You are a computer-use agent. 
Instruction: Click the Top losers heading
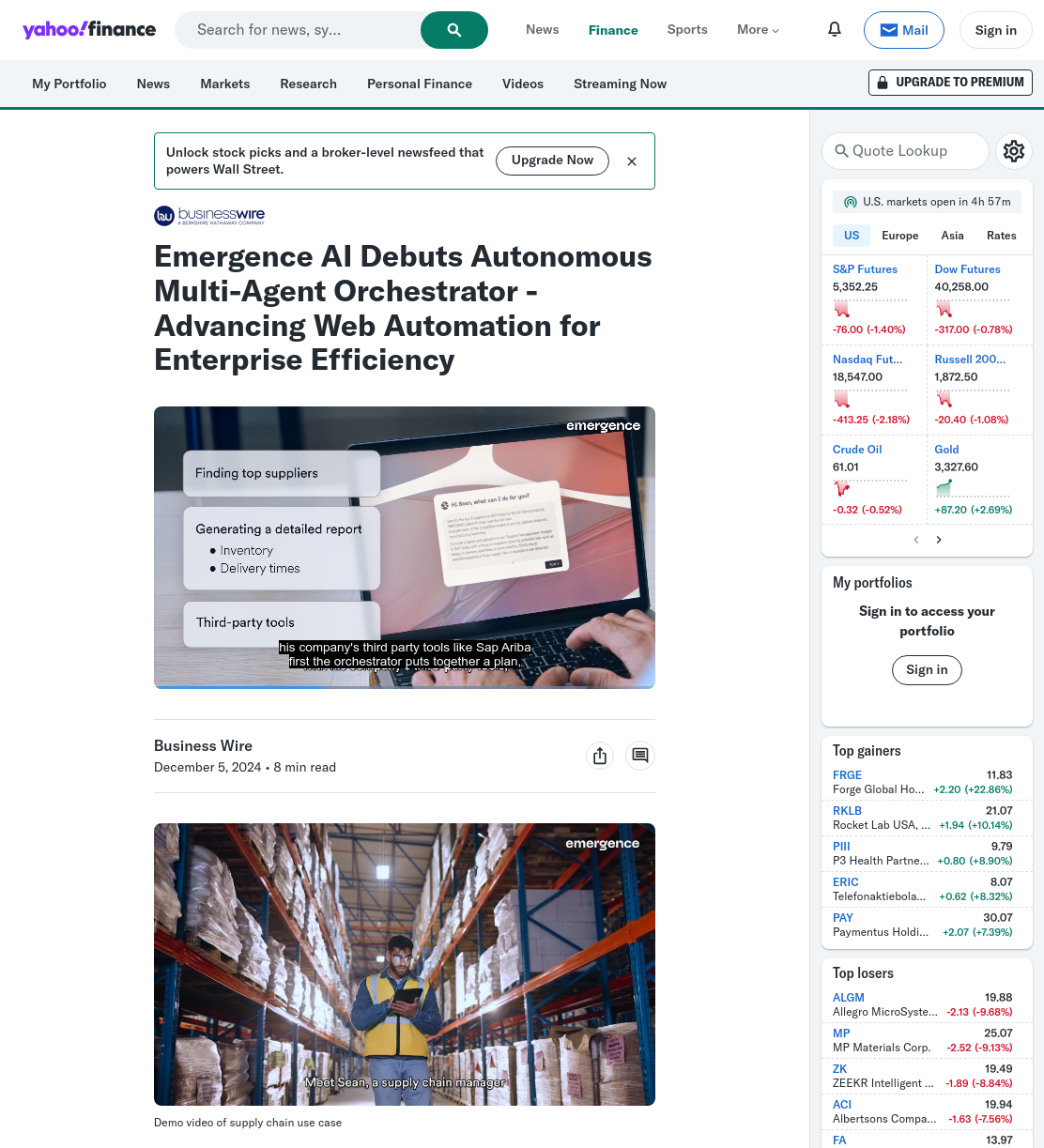click(x=863, y=973)
